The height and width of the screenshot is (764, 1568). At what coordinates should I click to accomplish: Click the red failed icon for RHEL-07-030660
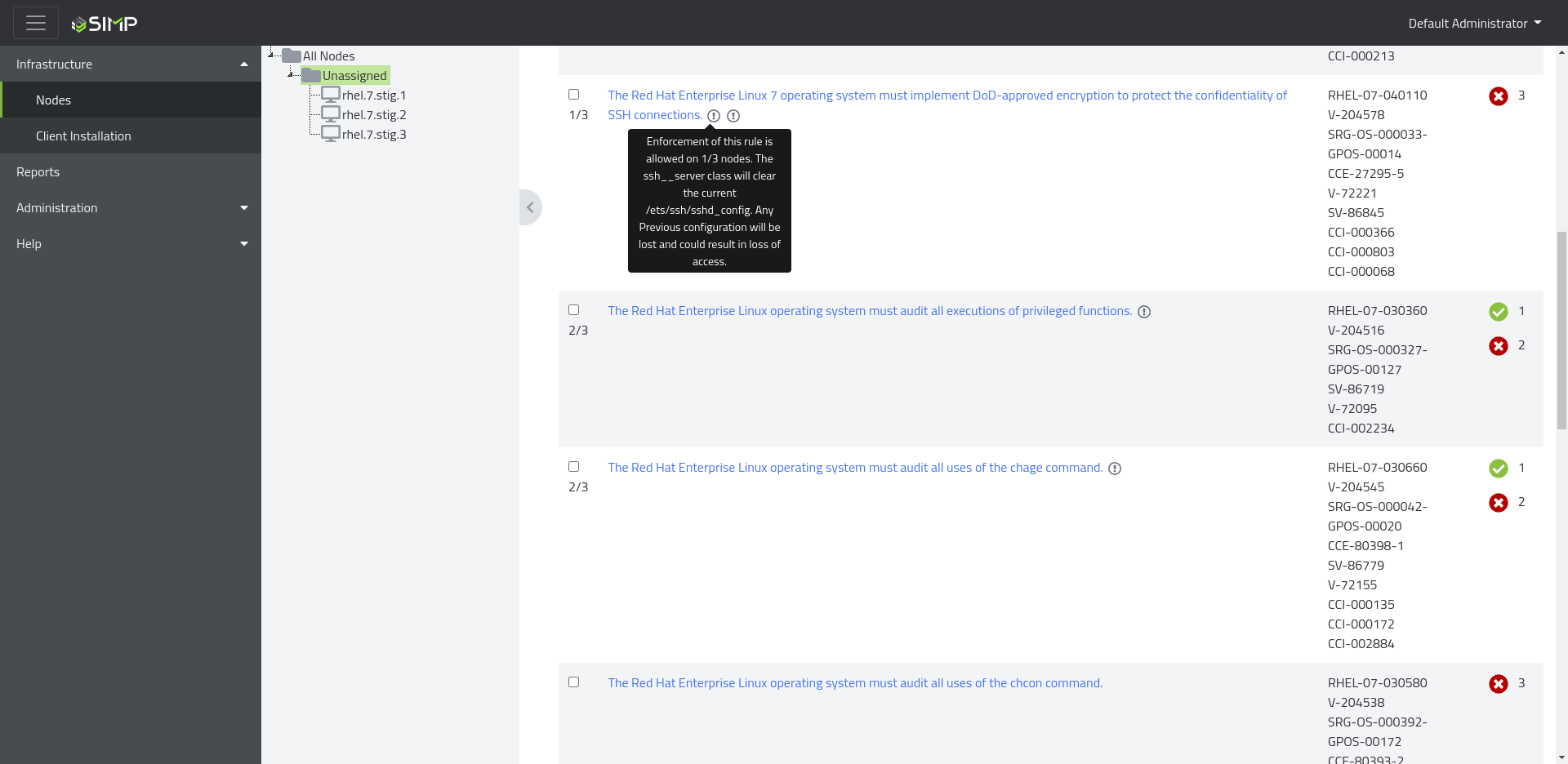(1499, 503)
